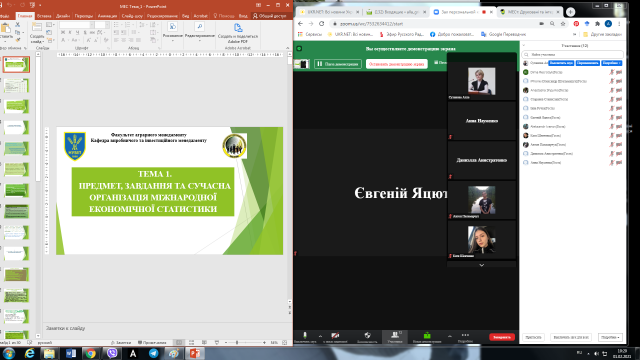
Task: Open the Рецензирование ribbon tab
Action: coord(162,16)
